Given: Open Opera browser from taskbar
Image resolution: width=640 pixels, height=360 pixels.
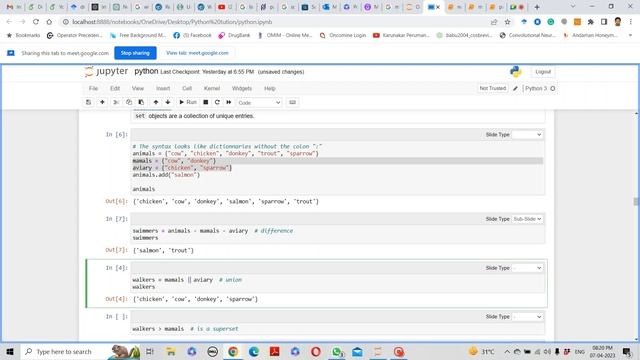Looking at the screenshot, I should click(316, 351).
